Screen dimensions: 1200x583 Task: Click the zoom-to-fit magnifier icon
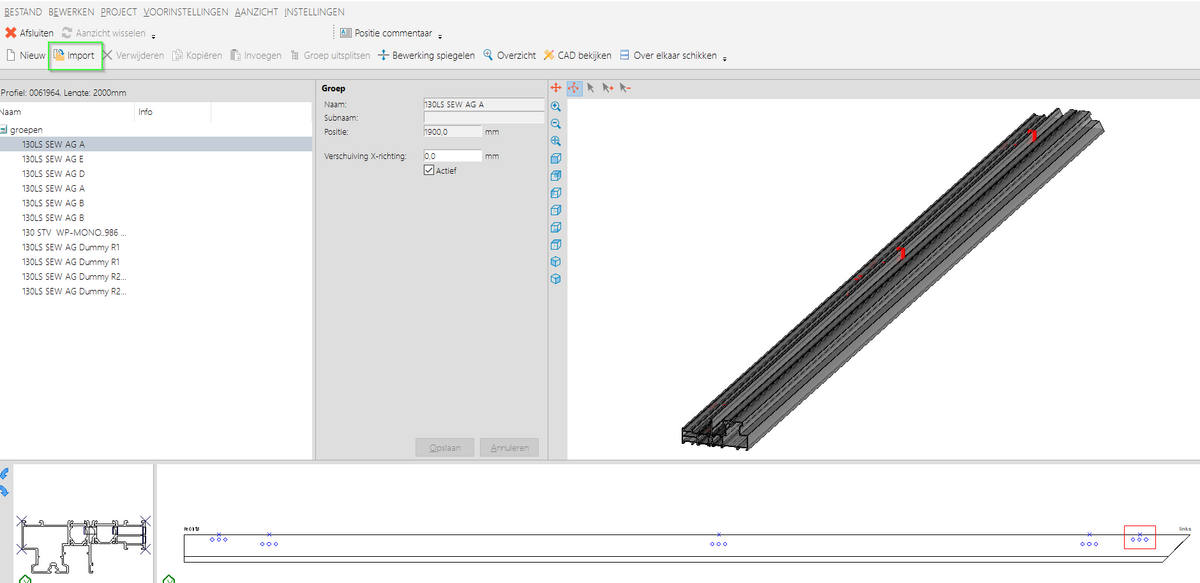click(x=556, y=141)
